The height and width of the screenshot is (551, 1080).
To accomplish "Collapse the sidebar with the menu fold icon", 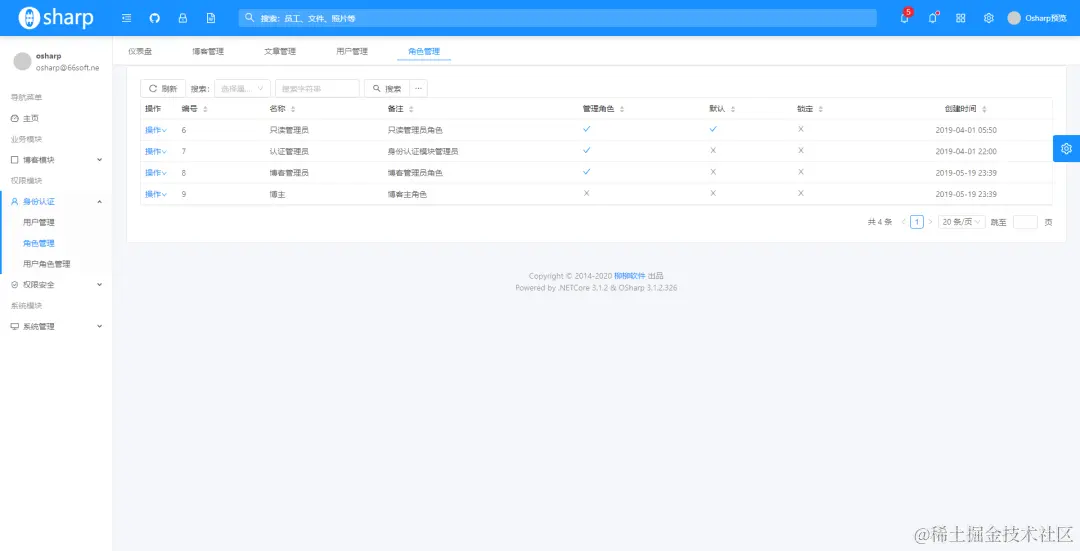I will click(127, 18).
